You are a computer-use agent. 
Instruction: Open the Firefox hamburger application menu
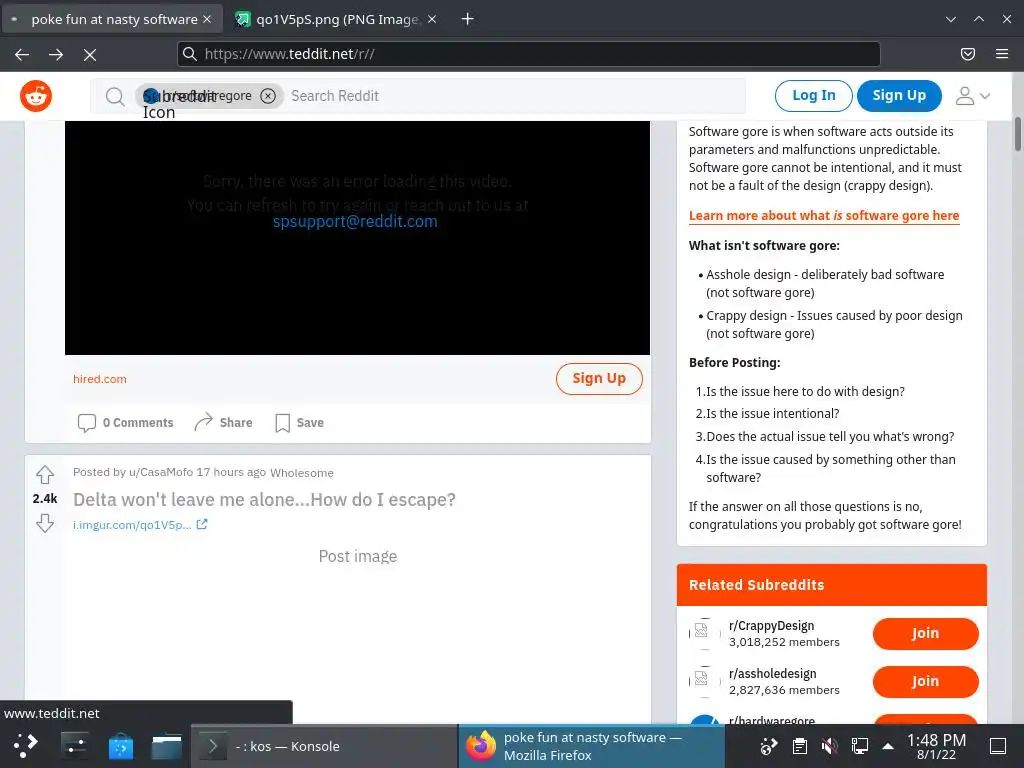coord(1002,54)
